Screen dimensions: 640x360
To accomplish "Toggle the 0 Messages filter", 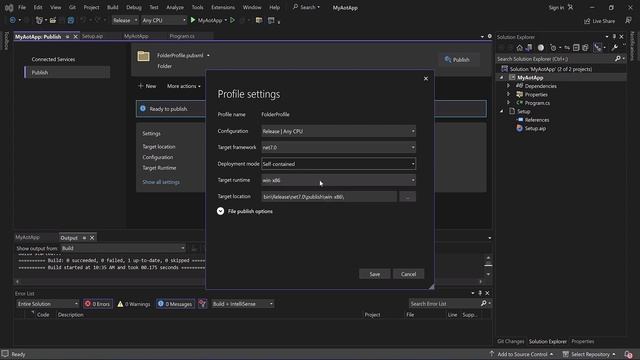I will (175, 304).
